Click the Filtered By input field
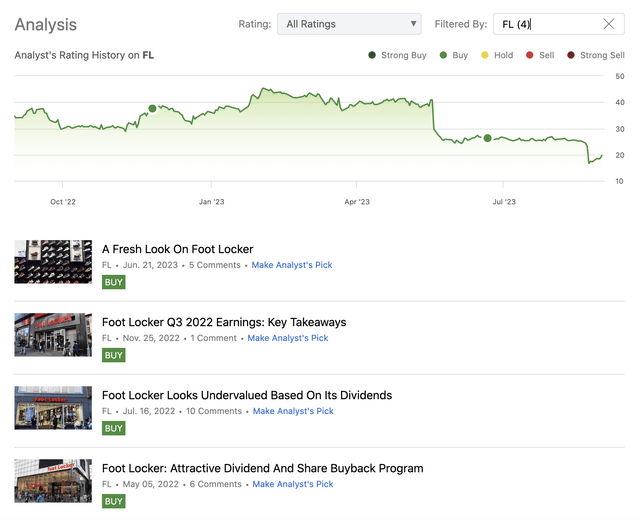Viewport: 640px width, 520px height. click(x=558, y=24)
